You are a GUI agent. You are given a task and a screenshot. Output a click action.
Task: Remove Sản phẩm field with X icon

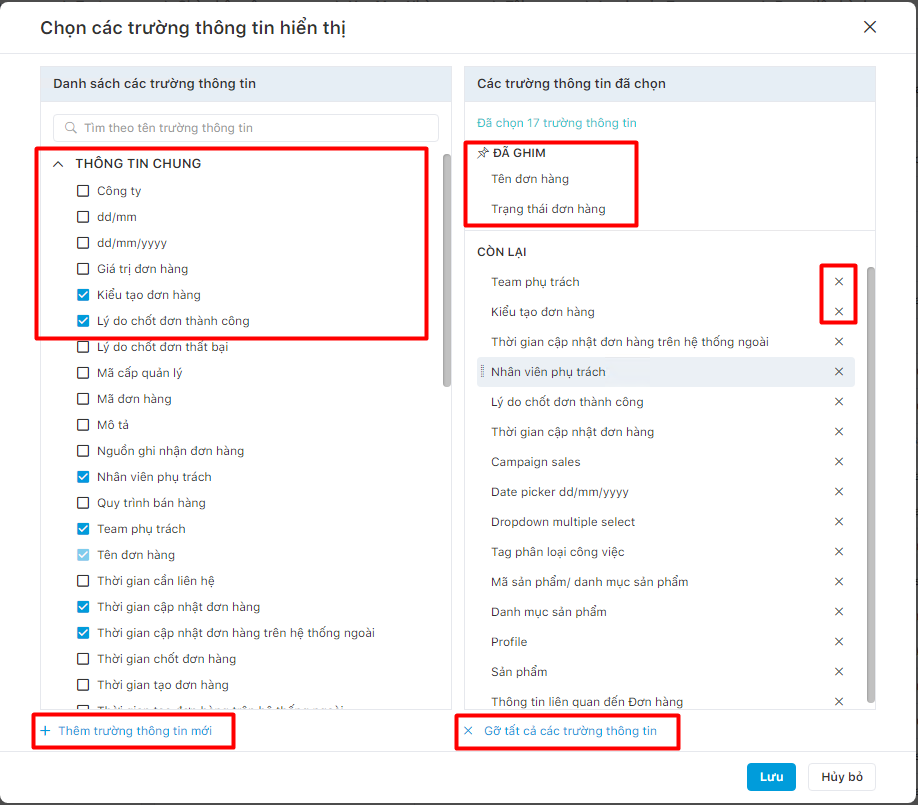point(838,672)
